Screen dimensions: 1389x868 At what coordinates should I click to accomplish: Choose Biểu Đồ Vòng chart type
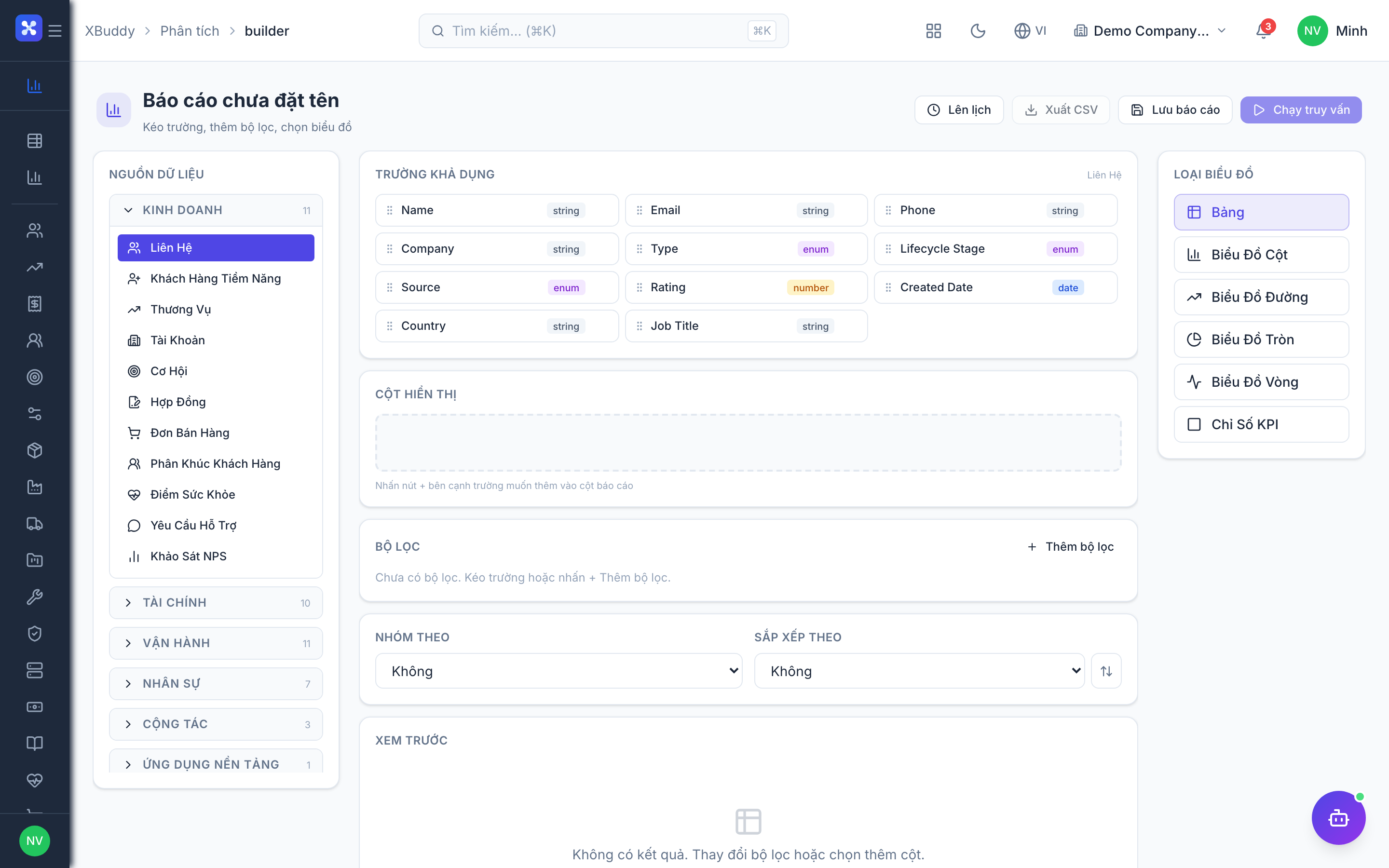tap(1261, 382)
